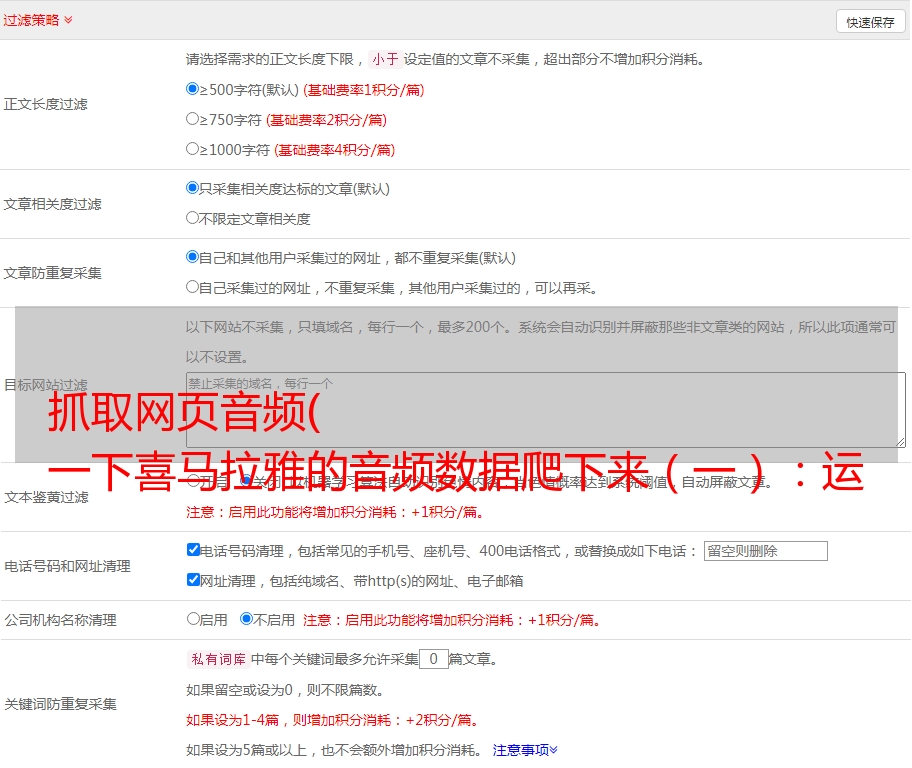
Task: Toggle the 网址清理 checkbox
Action: (193, 579)
